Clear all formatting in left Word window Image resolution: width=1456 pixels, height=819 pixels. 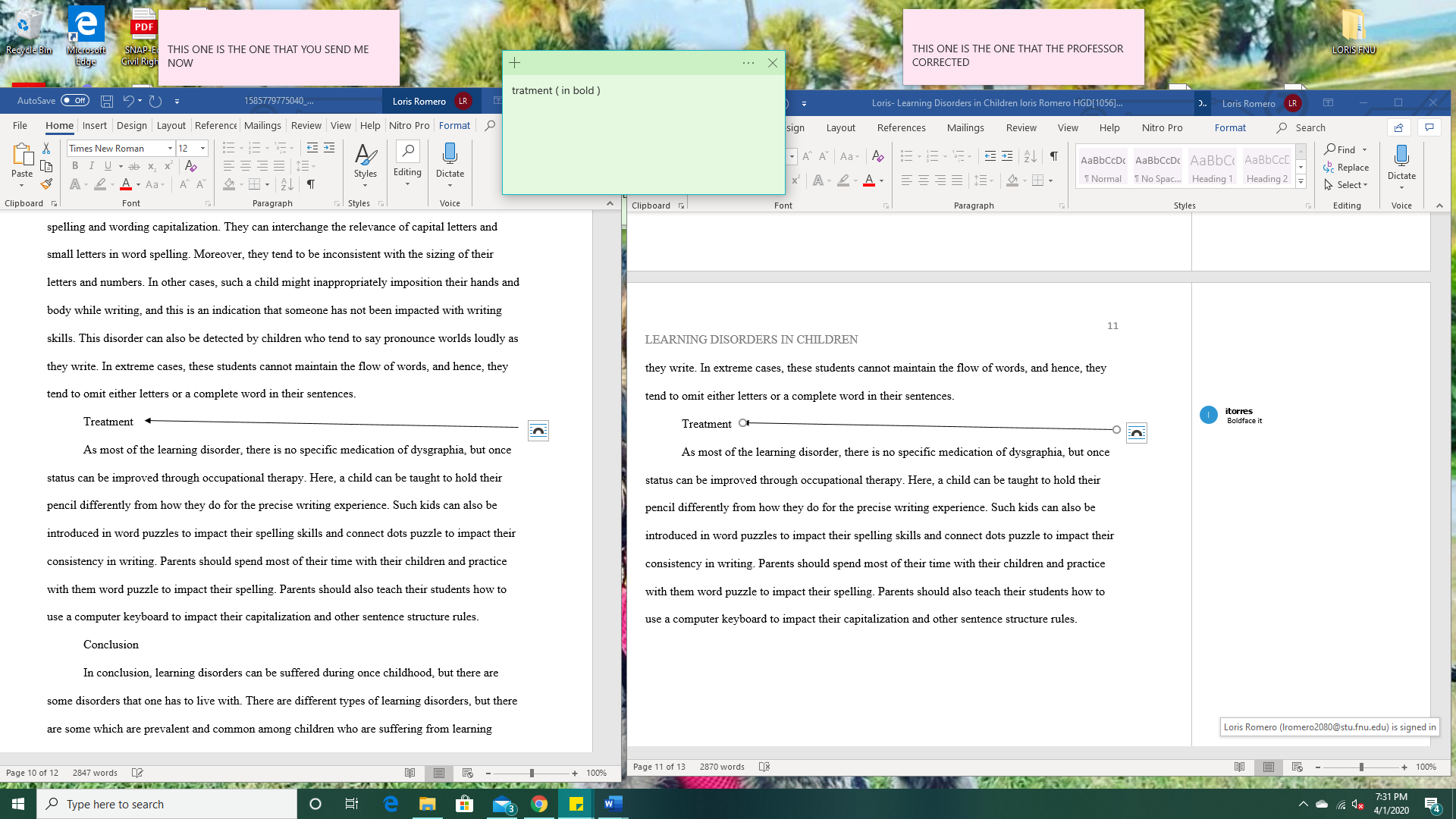pyautogui.click(x=191, y=166)
